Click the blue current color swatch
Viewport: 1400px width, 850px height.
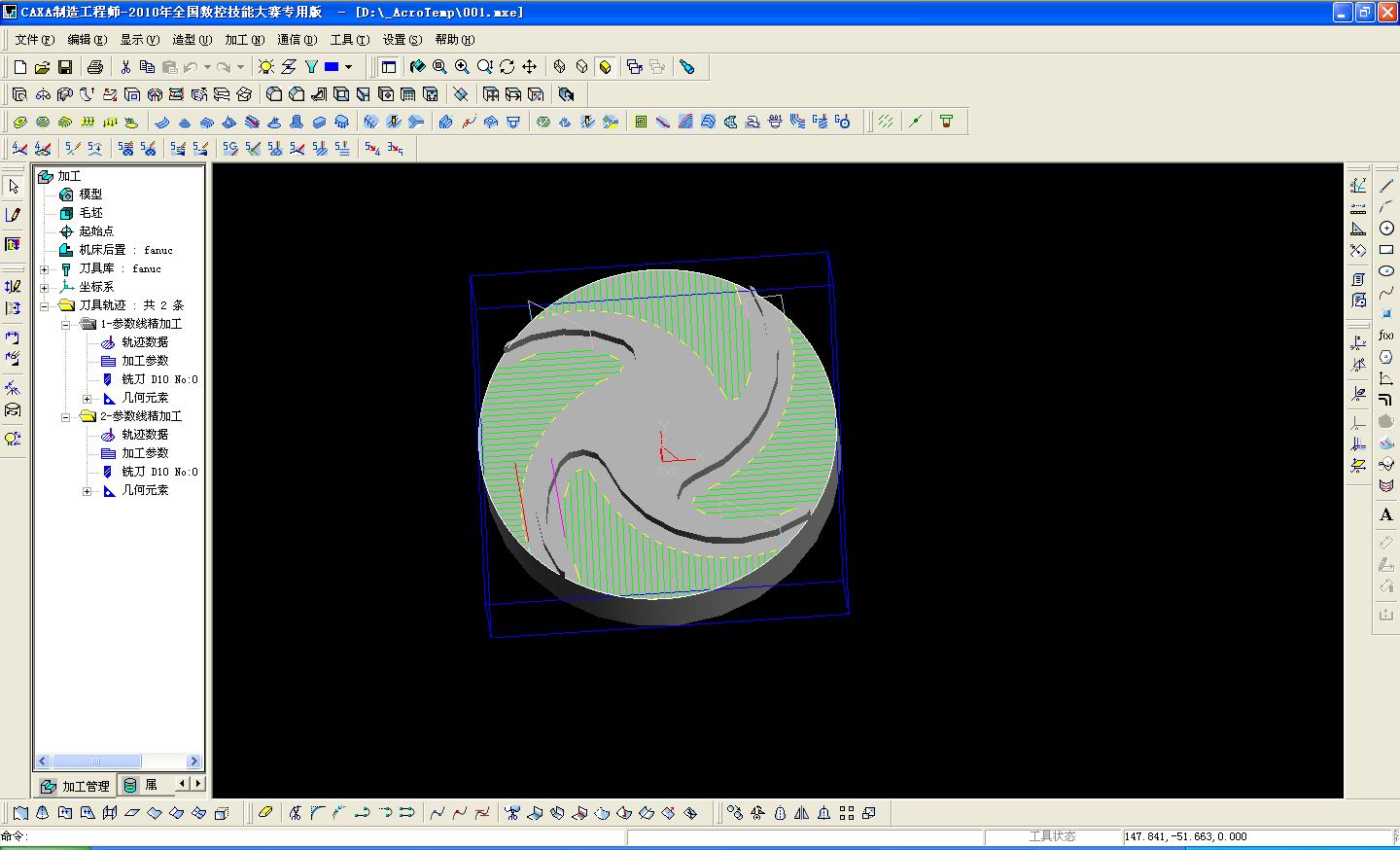(x=332, y=67)
